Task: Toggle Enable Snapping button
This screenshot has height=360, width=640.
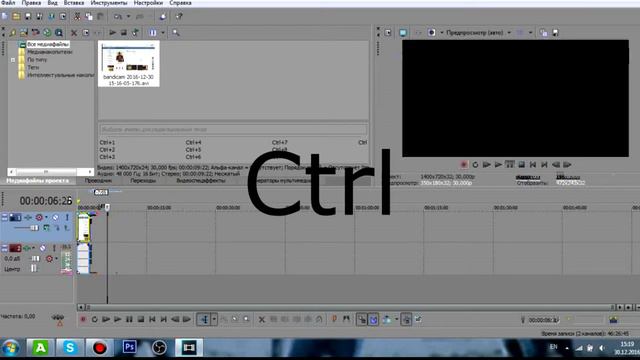Action: tap(362, 319)
